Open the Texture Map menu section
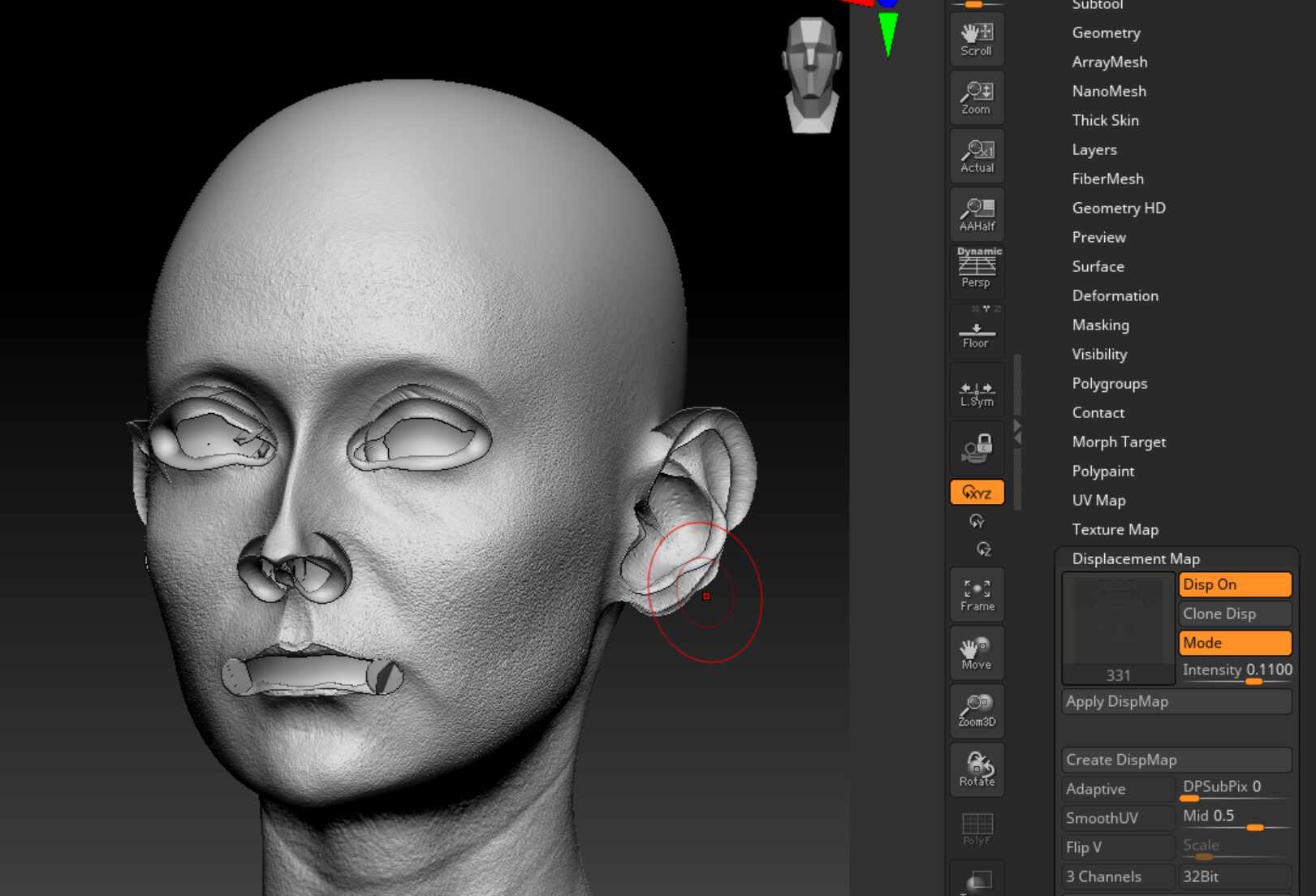The width and height of the screenshot is (1316, 896). click(x=1115, y=529)
